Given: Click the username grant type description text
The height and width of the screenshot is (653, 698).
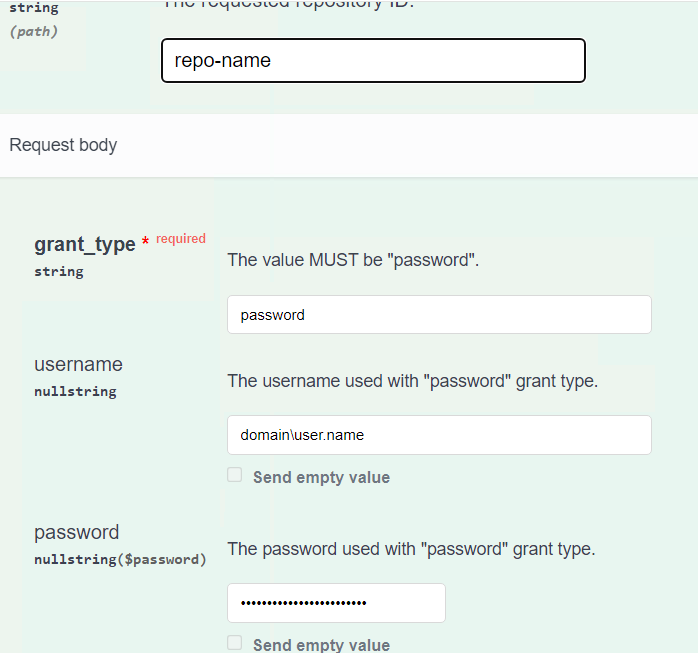Looking at the screenshot, I should click(x=413, y=381).
